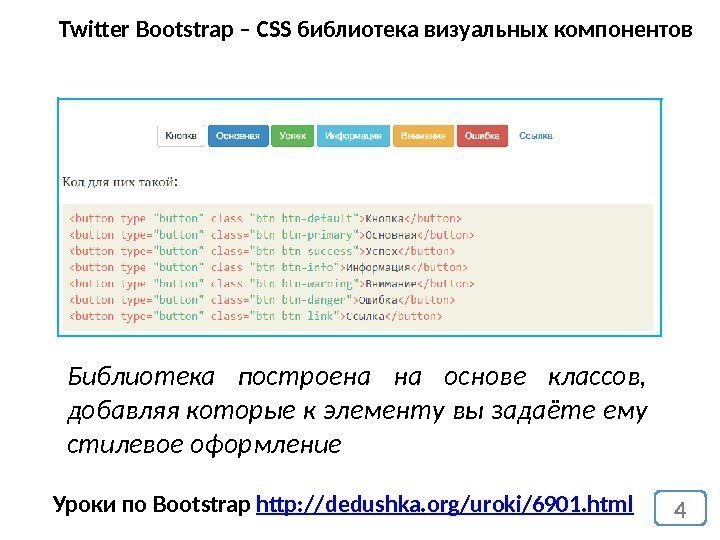
Task: Click the slide number 4 box
Action: (x=680, y=508)
